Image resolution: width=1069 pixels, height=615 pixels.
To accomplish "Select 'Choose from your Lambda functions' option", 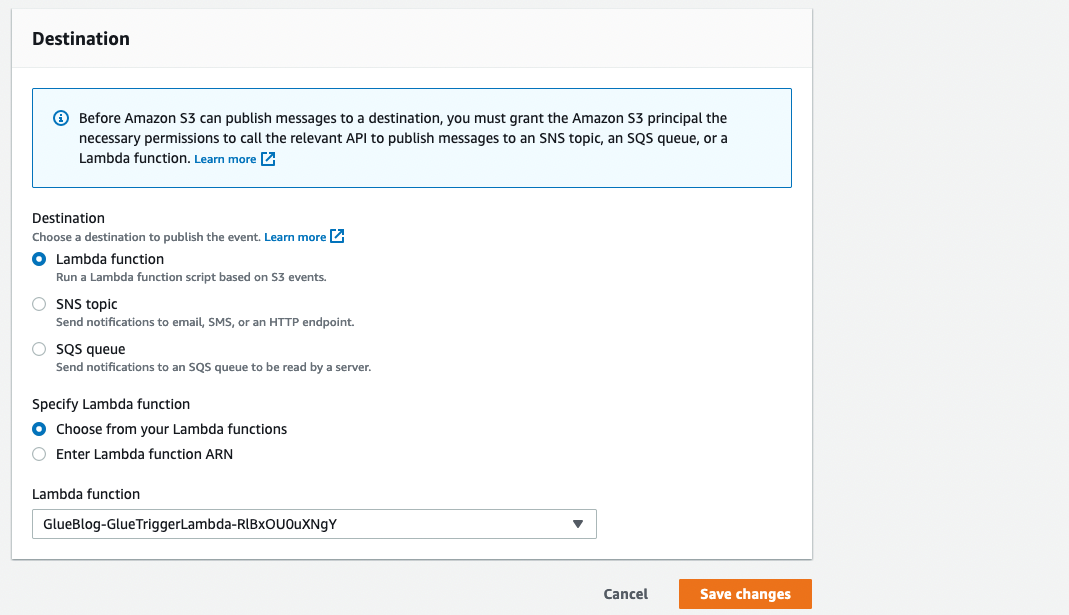I will [x=39, y=429].
